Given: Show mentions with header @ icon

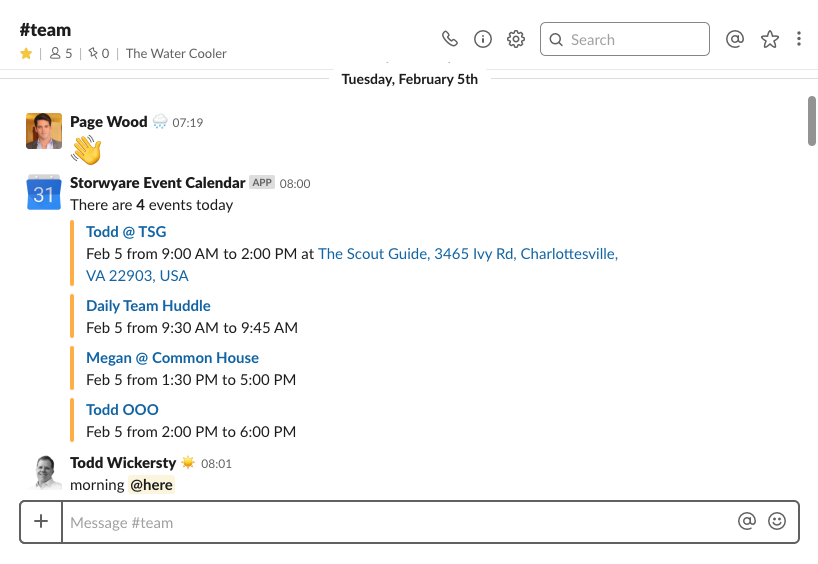Looking at the screenshot, I should pos(735,39).
